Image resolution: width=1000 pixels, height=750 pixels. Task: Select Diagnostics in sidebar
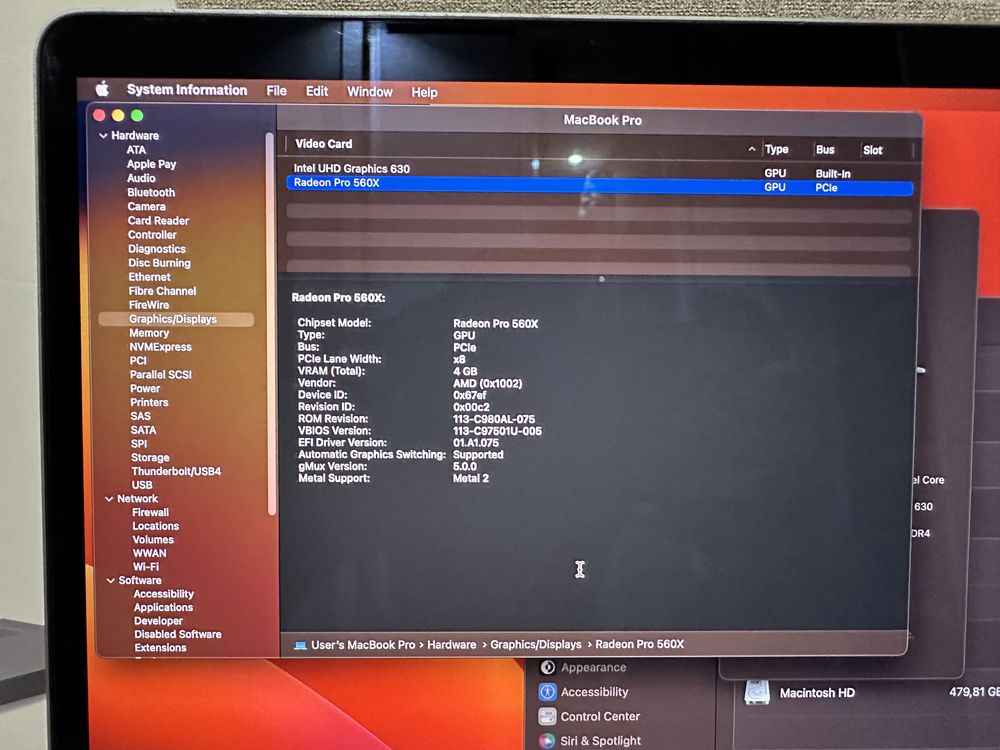click(156, 249)
